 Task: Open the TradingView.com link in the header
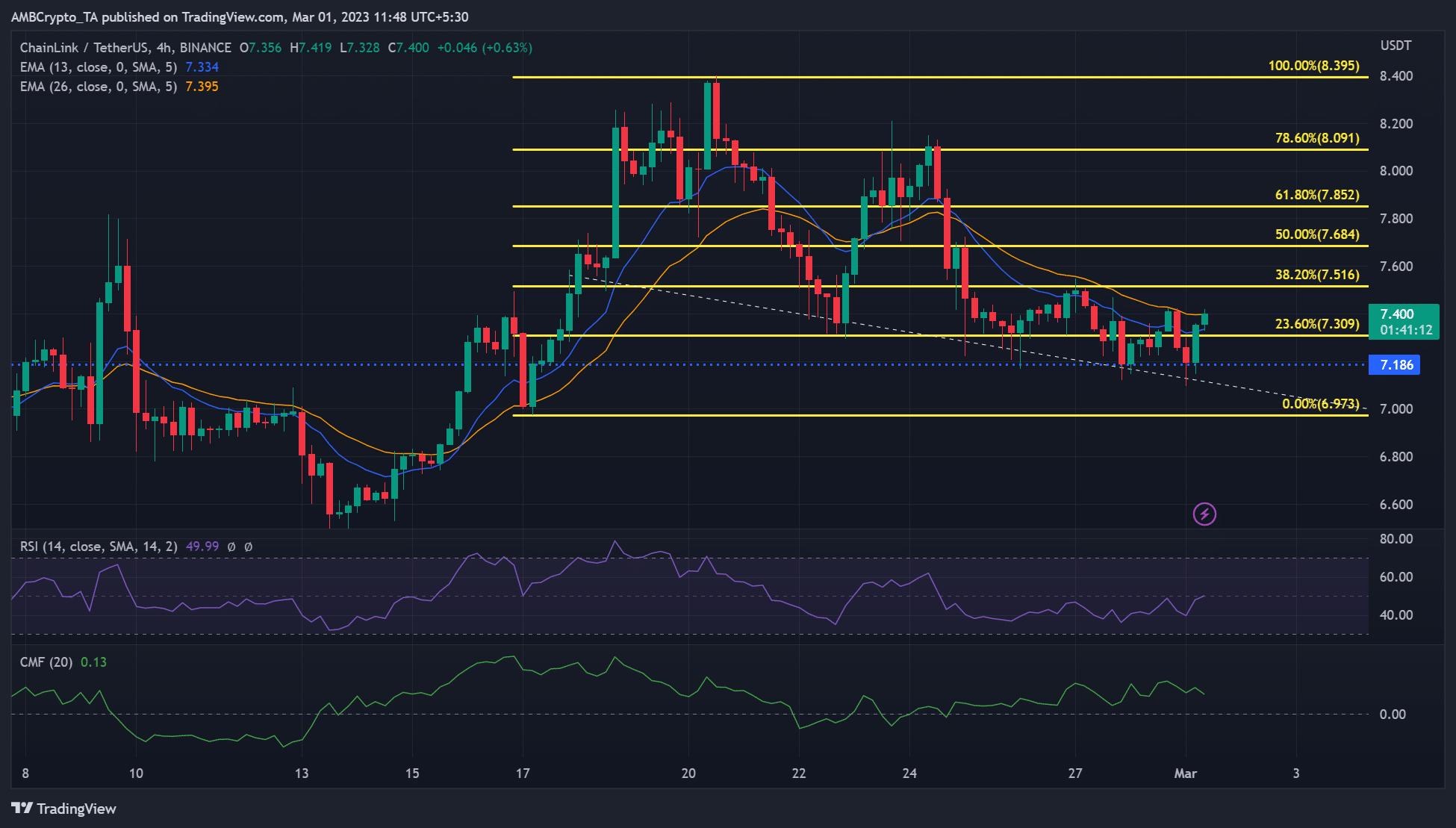(231, 16)
